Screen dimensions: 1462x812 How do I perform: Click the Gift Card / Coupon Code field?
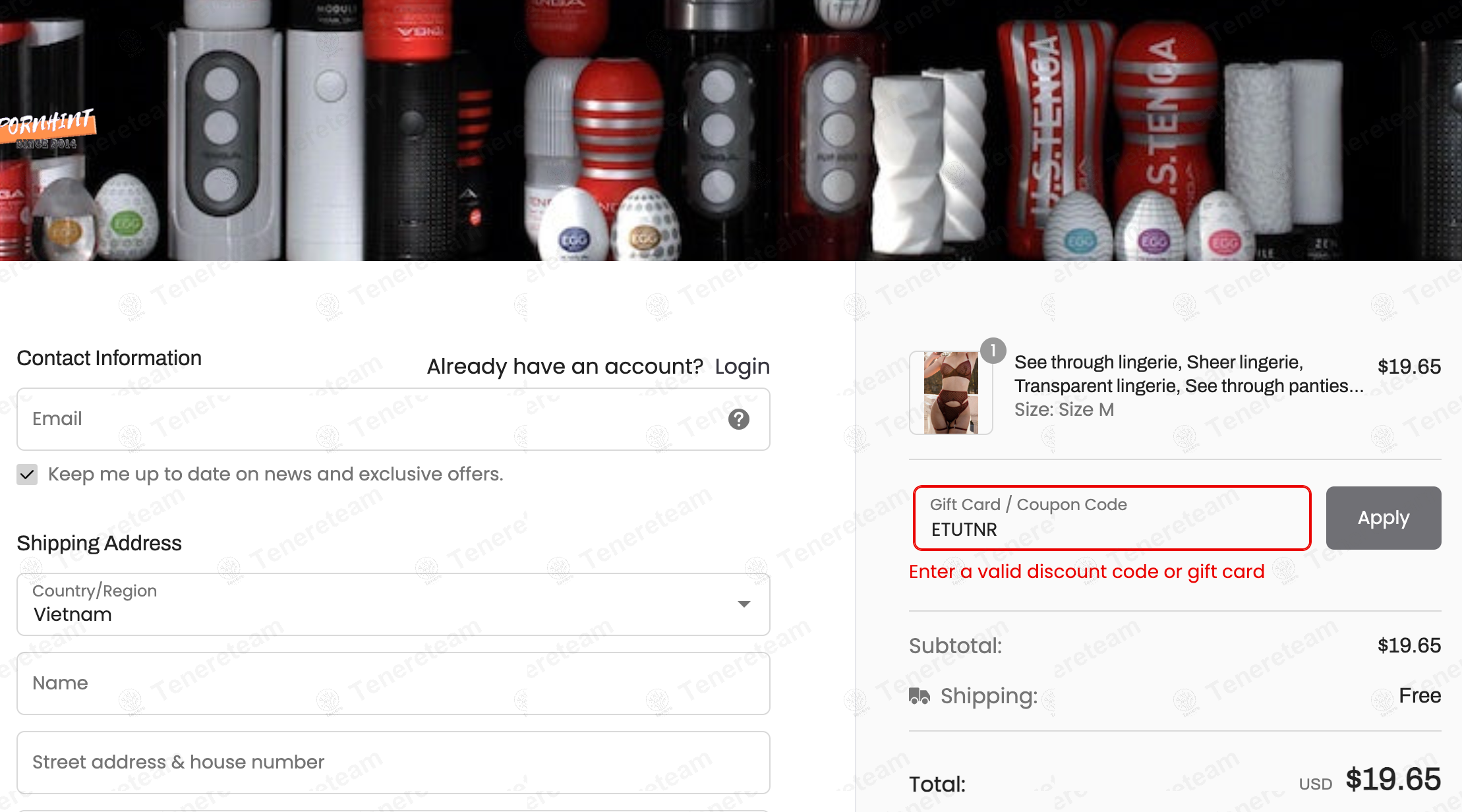click(x=1111, y=519)
